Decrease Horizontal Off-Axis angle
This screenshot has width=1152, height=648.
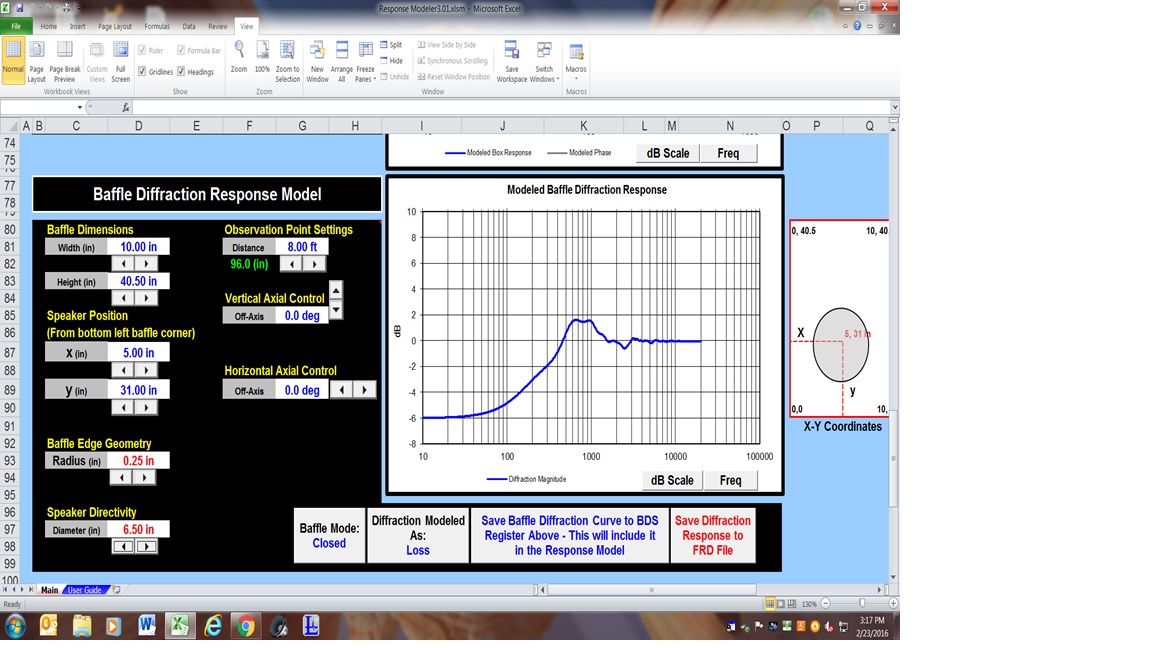point(342,389)
